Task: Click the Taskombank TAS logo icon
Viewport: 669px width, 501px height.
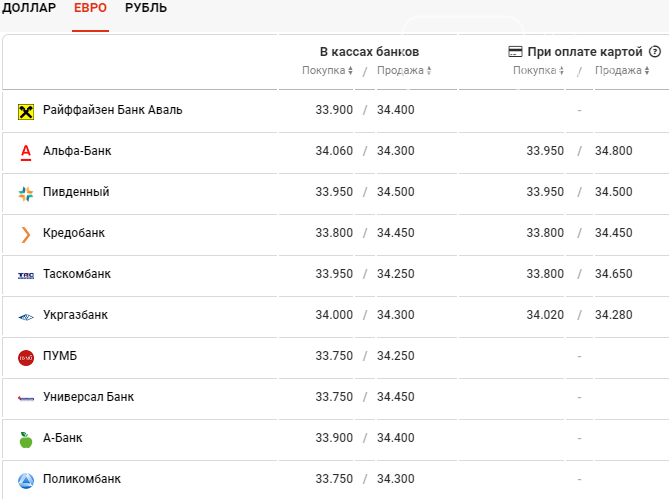Action: point(26,276)
